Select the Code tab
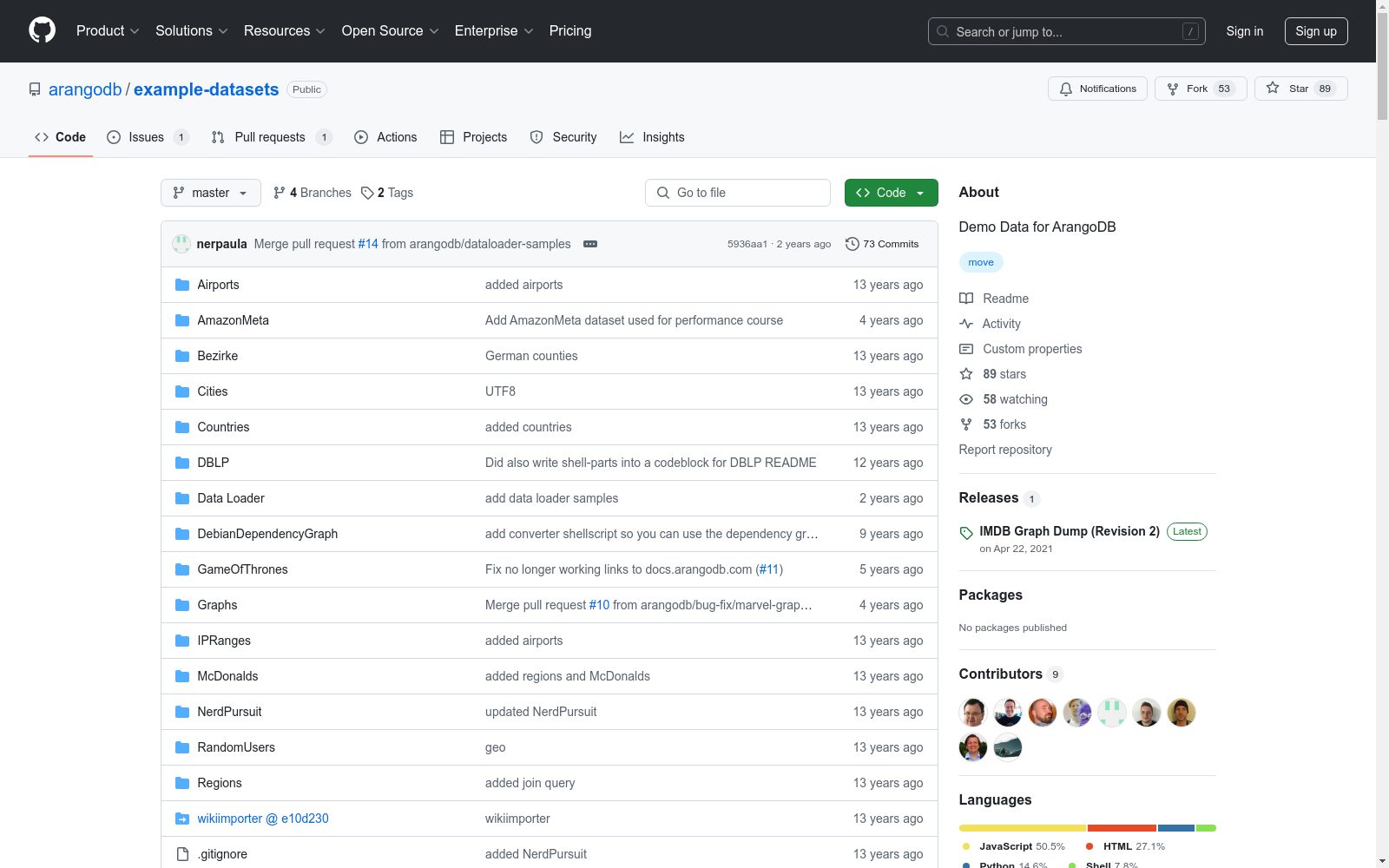 click(61, 137)
